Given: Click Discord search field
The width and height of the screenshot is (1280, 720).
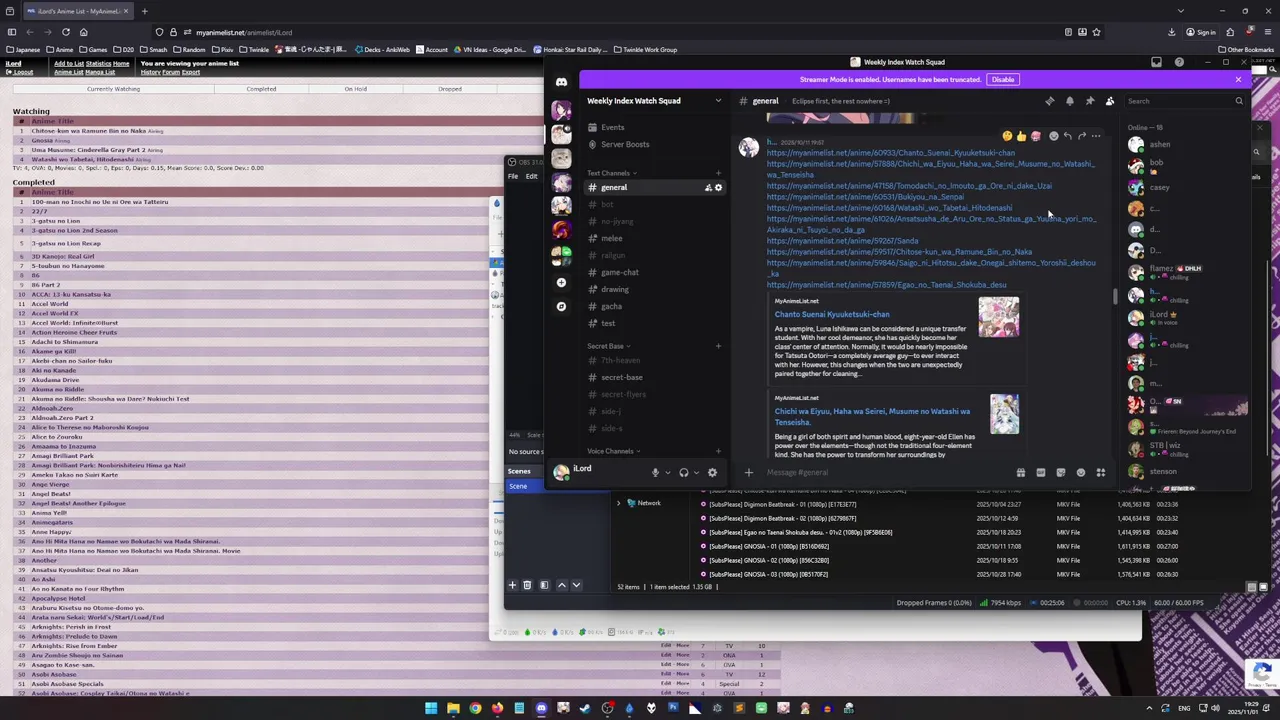Looking at the screenshot, I should (1185, 101).
